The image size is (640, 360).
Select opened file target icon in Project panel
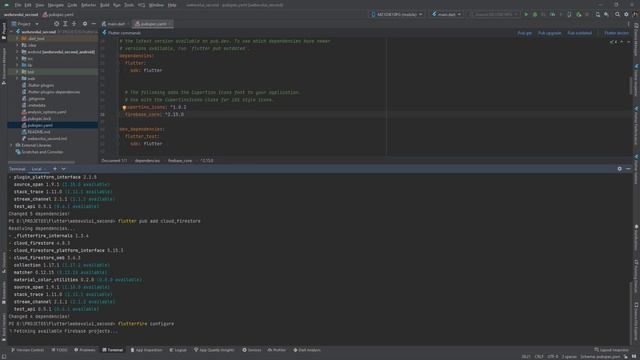56,24
